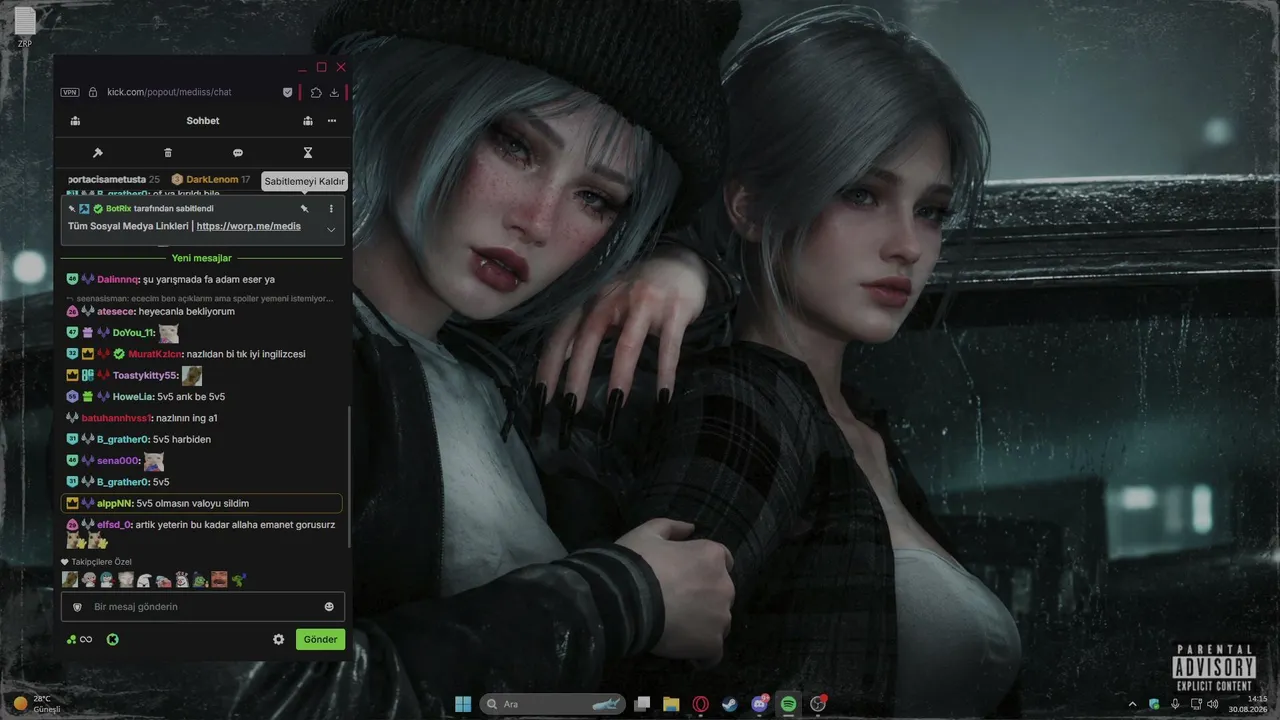This screenshot has width=1280, height=720.
Task: Open Opera browser from the taskbar
Action: (701, 704)
